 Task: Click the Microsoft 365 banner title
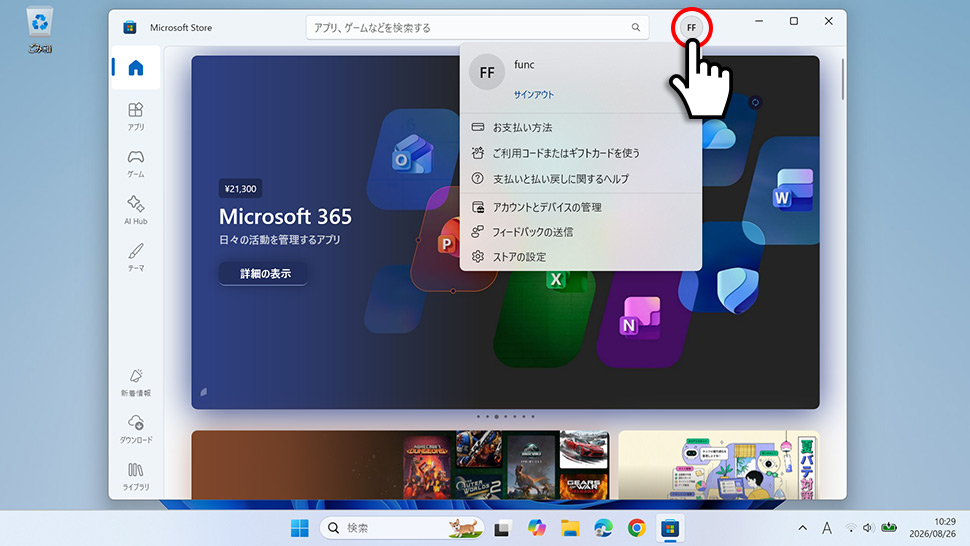(x=285, y=216)
